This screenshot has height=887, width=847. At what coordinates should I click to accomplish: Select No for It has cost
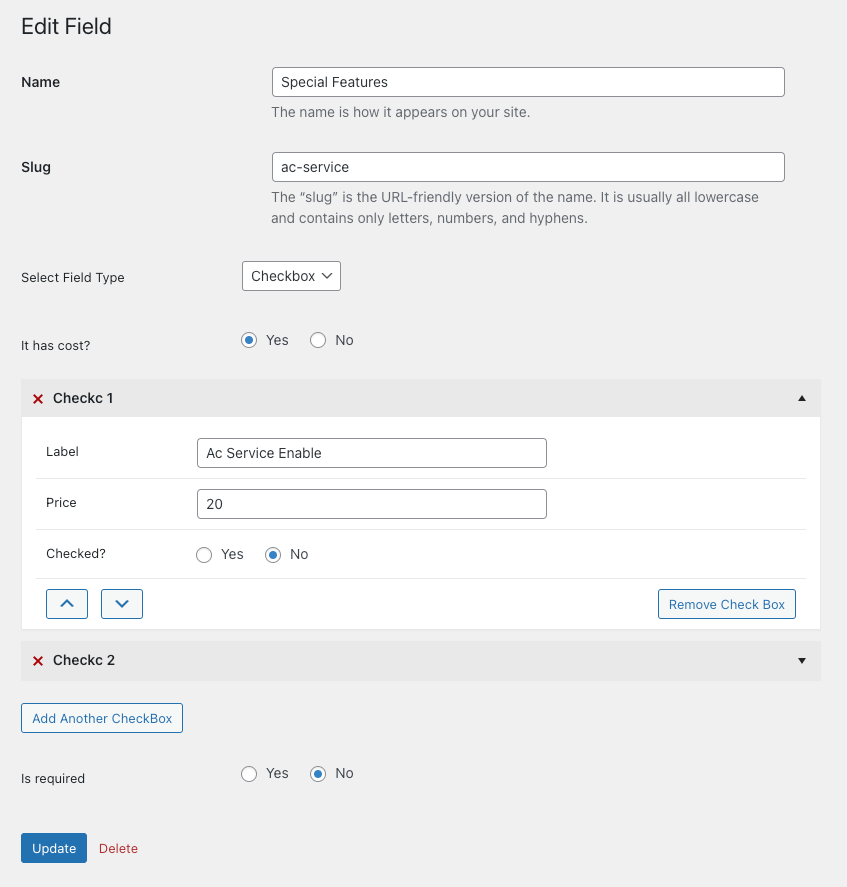click(x=318, y=340)
